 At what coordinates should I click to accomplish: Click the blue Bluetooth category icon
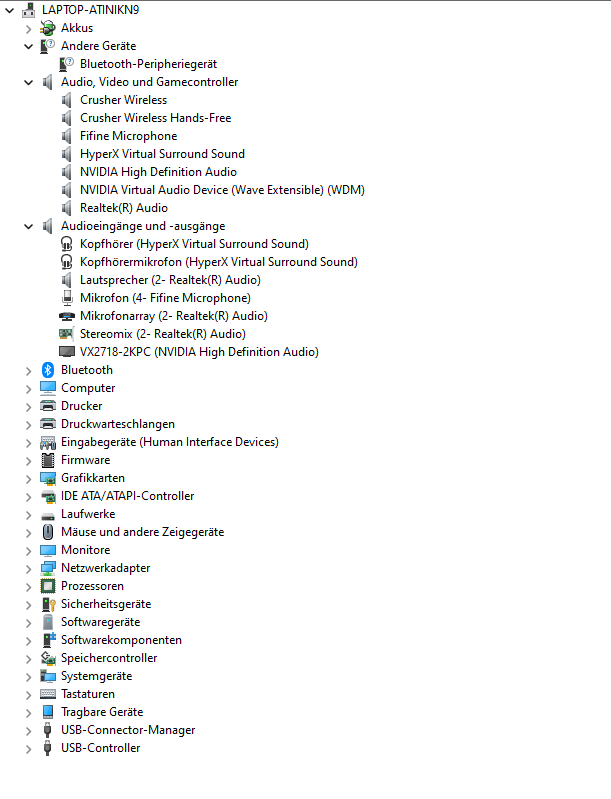pyautogui.click(x=48, y=370)
